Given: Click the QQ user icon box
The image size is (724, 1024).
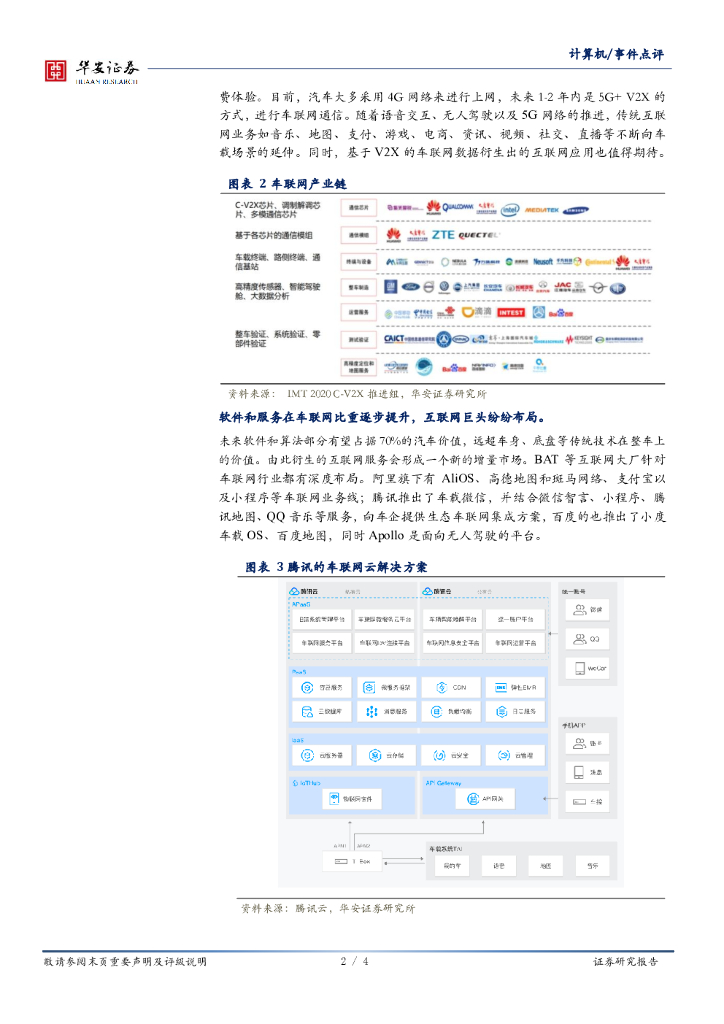Looking at the screenshot, I should [587, 639].
